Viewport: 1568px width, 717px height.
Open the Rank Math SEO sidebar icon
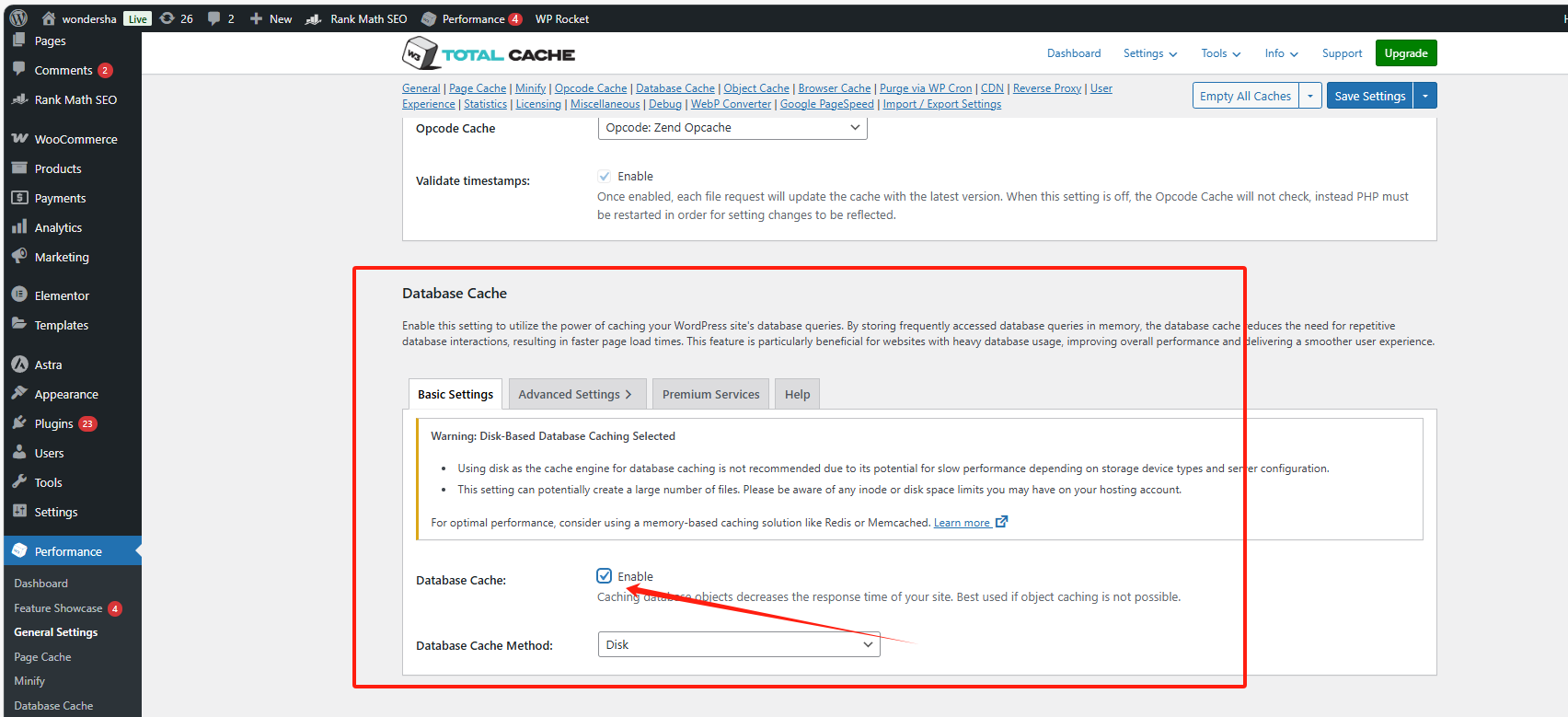[x=19, y=99]
